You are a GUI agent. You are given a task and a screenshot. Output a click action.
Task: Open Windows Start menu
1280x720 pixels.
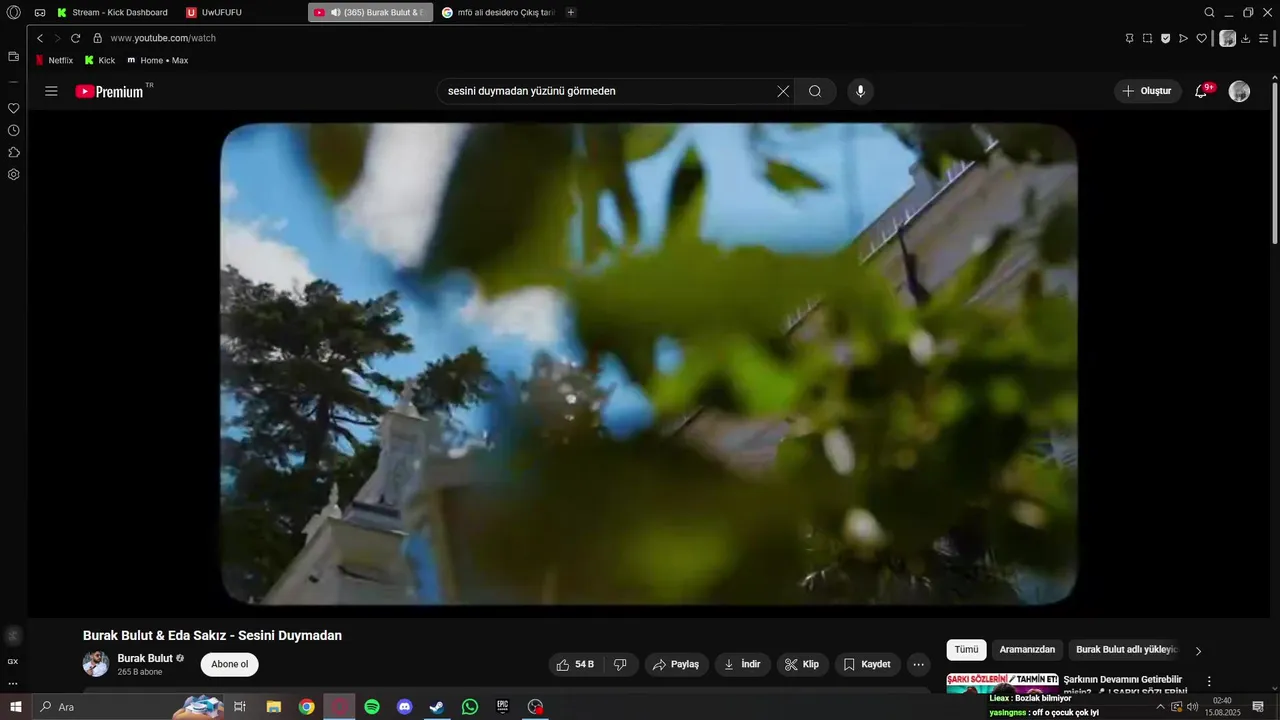tap(15, 707)
